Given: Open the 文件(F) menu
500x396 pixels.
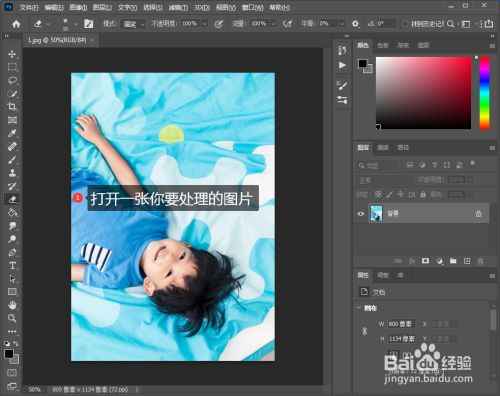Looking at the screenshot, I should coord(29,7).
